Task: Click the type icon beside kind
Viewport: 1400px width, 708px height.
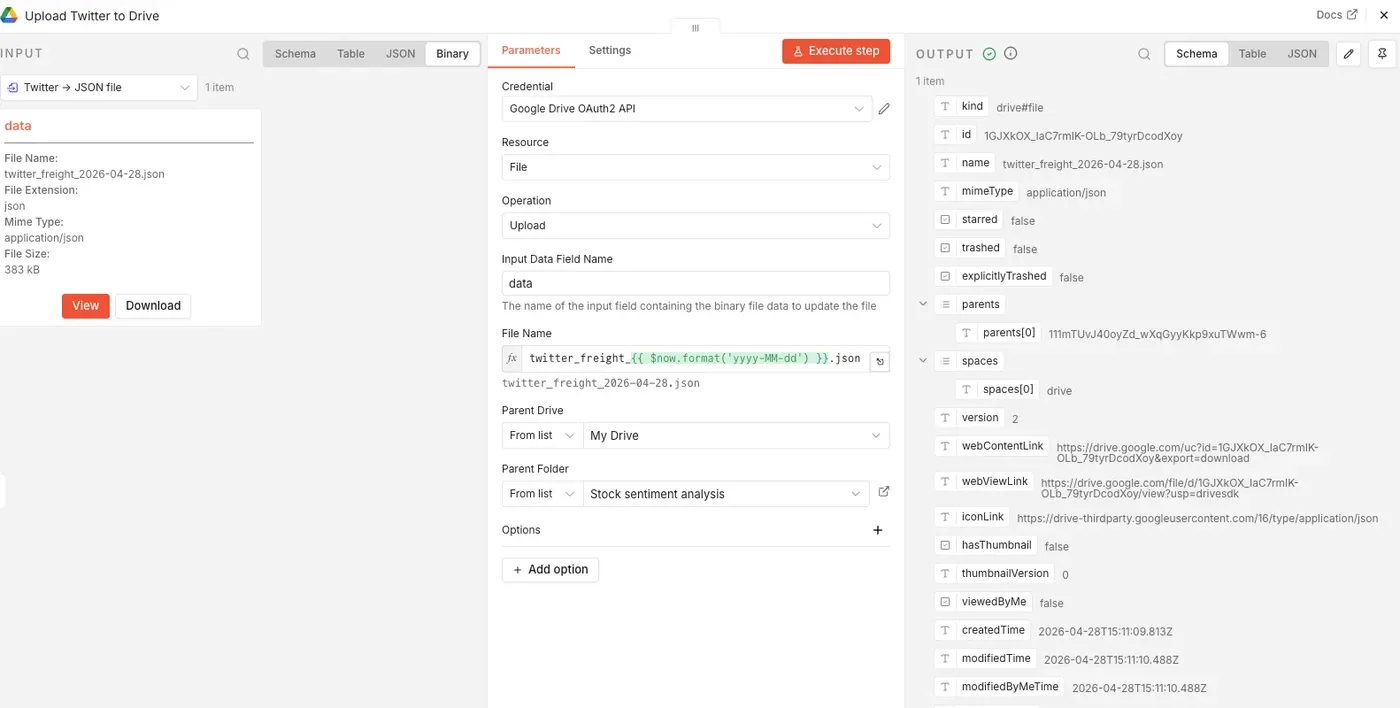Action: pos(945,106)
